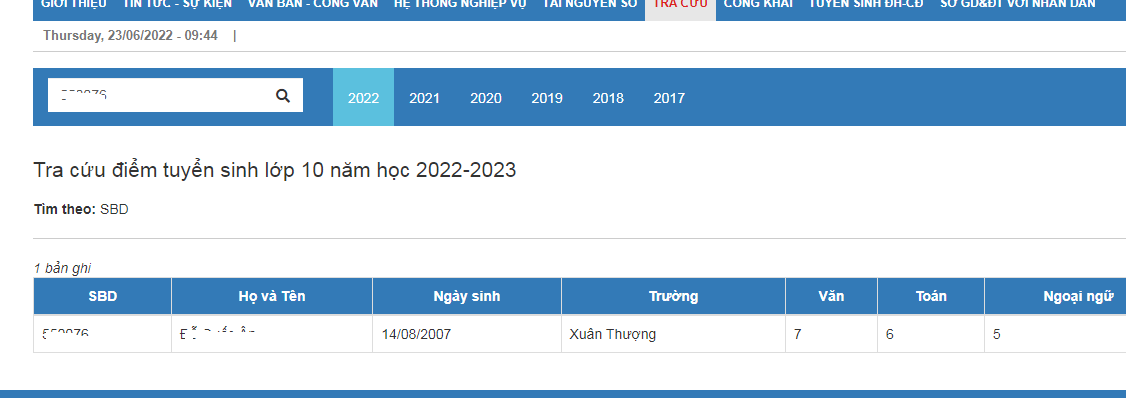Click the Thursday 23/06/2022 date text
Screen dimensions: 1126x398
coord(130,35)
